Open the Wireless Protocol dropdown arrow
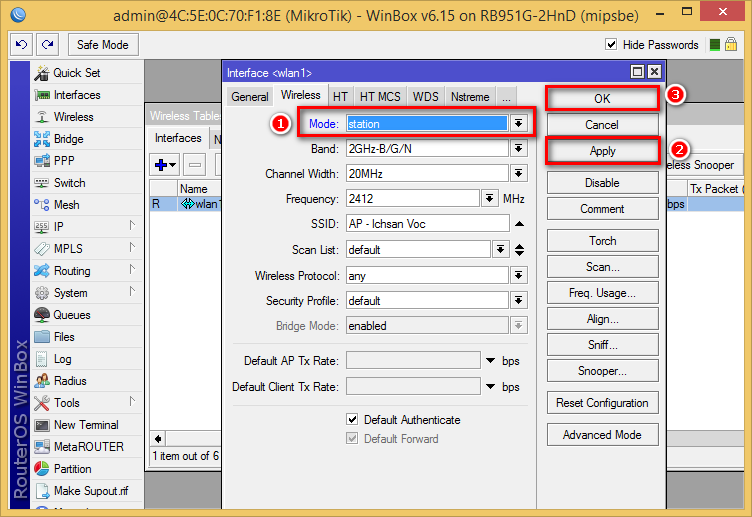The image size is (752, 517). click(518, 276)
